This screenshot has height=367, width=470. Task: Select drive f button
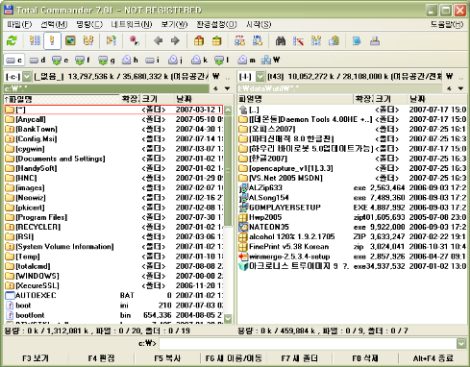[x=83, y=60]
